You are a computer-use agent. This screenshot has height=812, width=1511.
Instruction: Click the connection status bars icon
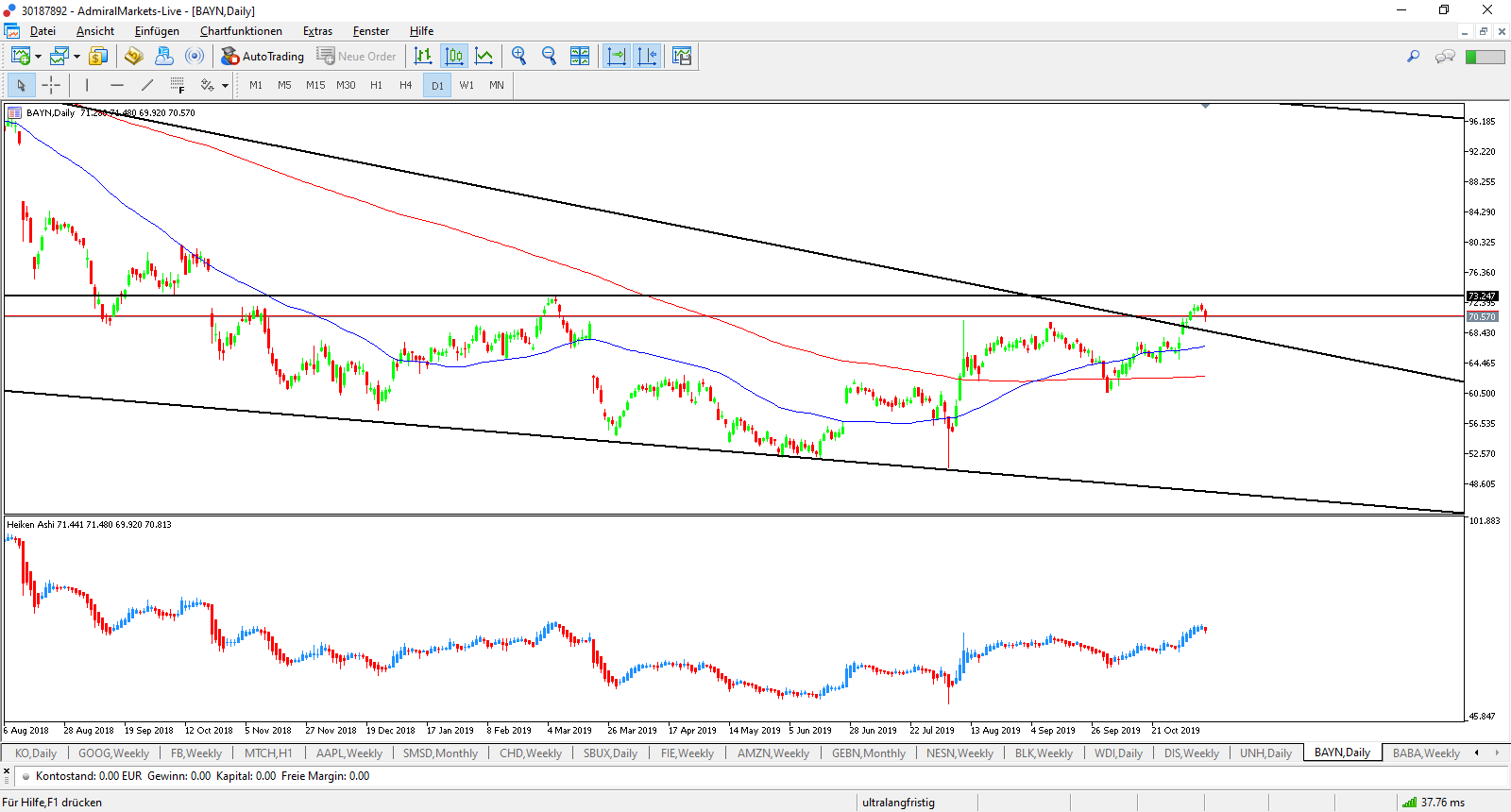[x=1409, y=803]
